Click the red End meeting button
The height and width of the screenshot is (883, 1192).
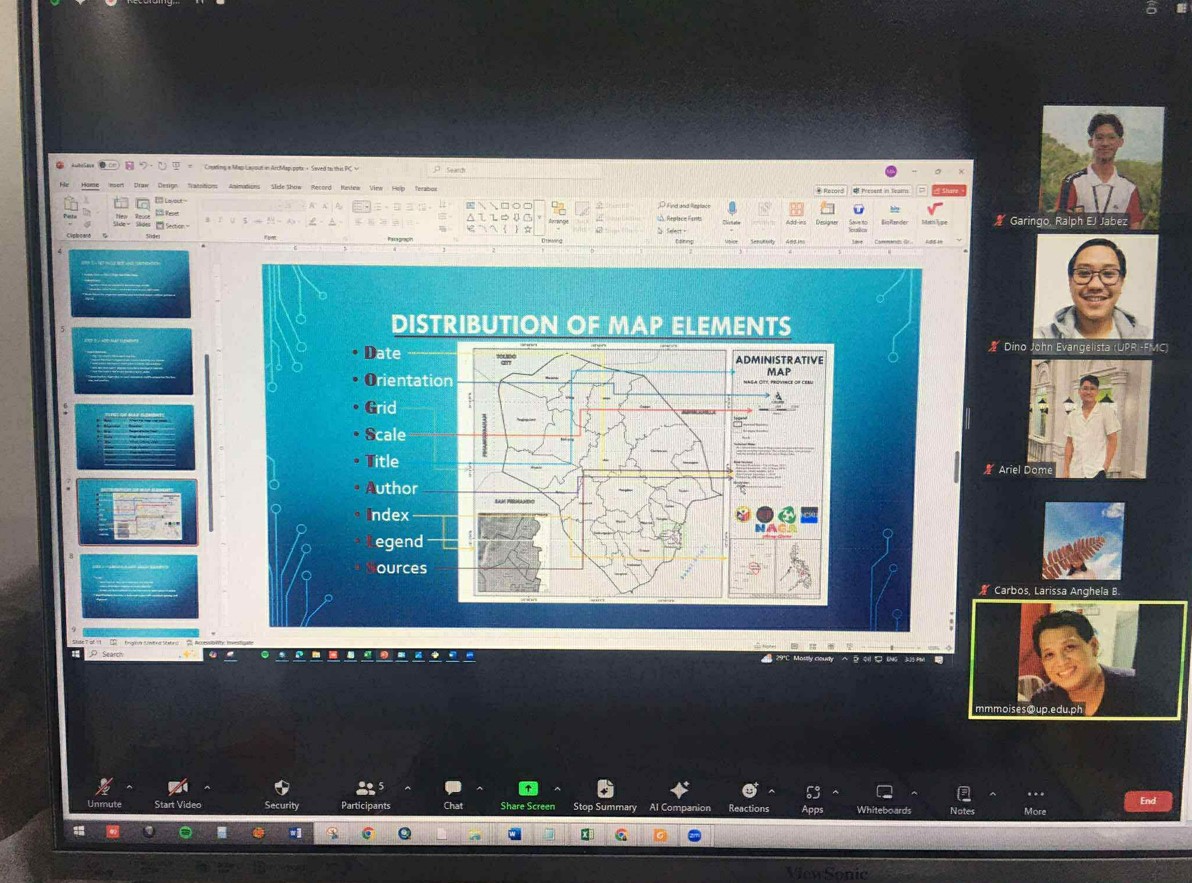[x=1147, y=801]
